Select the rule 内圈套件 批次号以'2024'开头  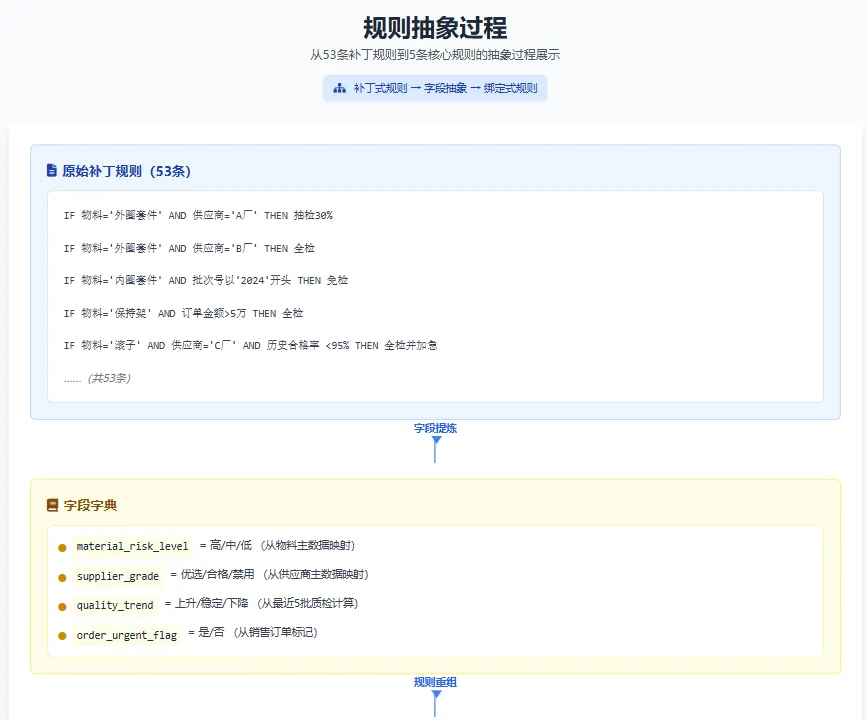(x=206, y=280)
